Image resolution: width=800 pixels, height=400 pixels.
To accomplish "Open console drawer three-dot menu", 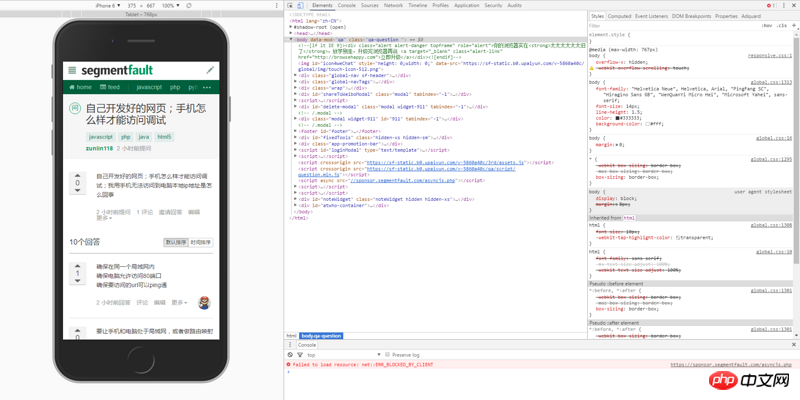I will point(290,345).
